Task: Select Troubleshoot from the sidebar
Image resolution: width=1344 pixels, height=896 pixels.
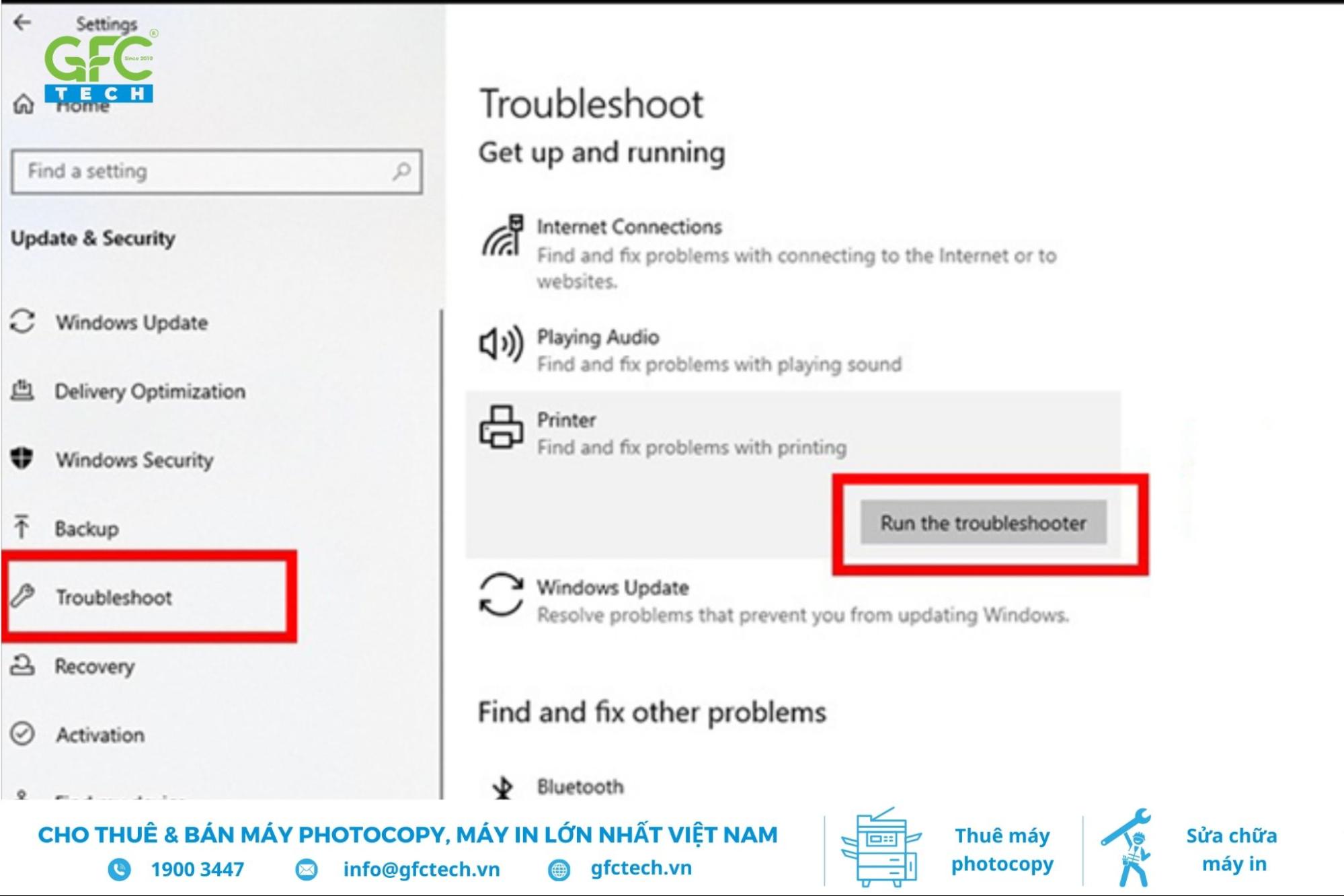Action: pyautogui.click(x=113, y=597)
